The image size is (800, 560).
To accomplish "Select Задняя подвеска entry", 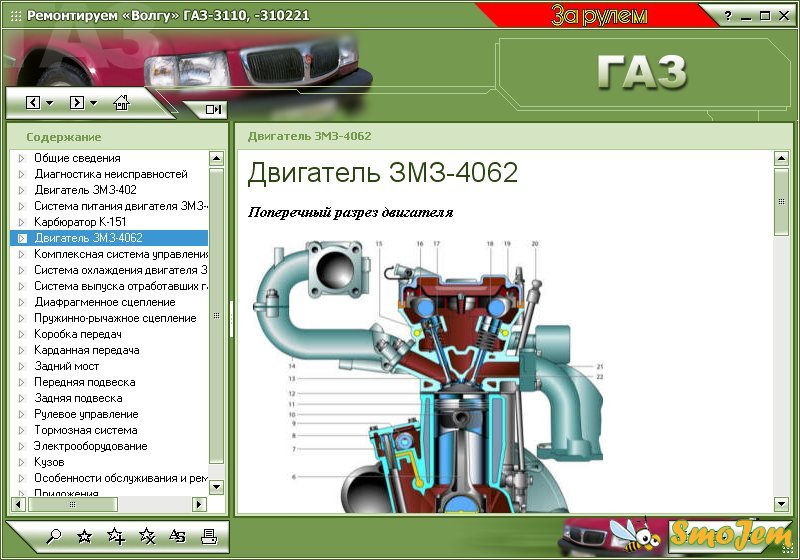I will [78, 398].
